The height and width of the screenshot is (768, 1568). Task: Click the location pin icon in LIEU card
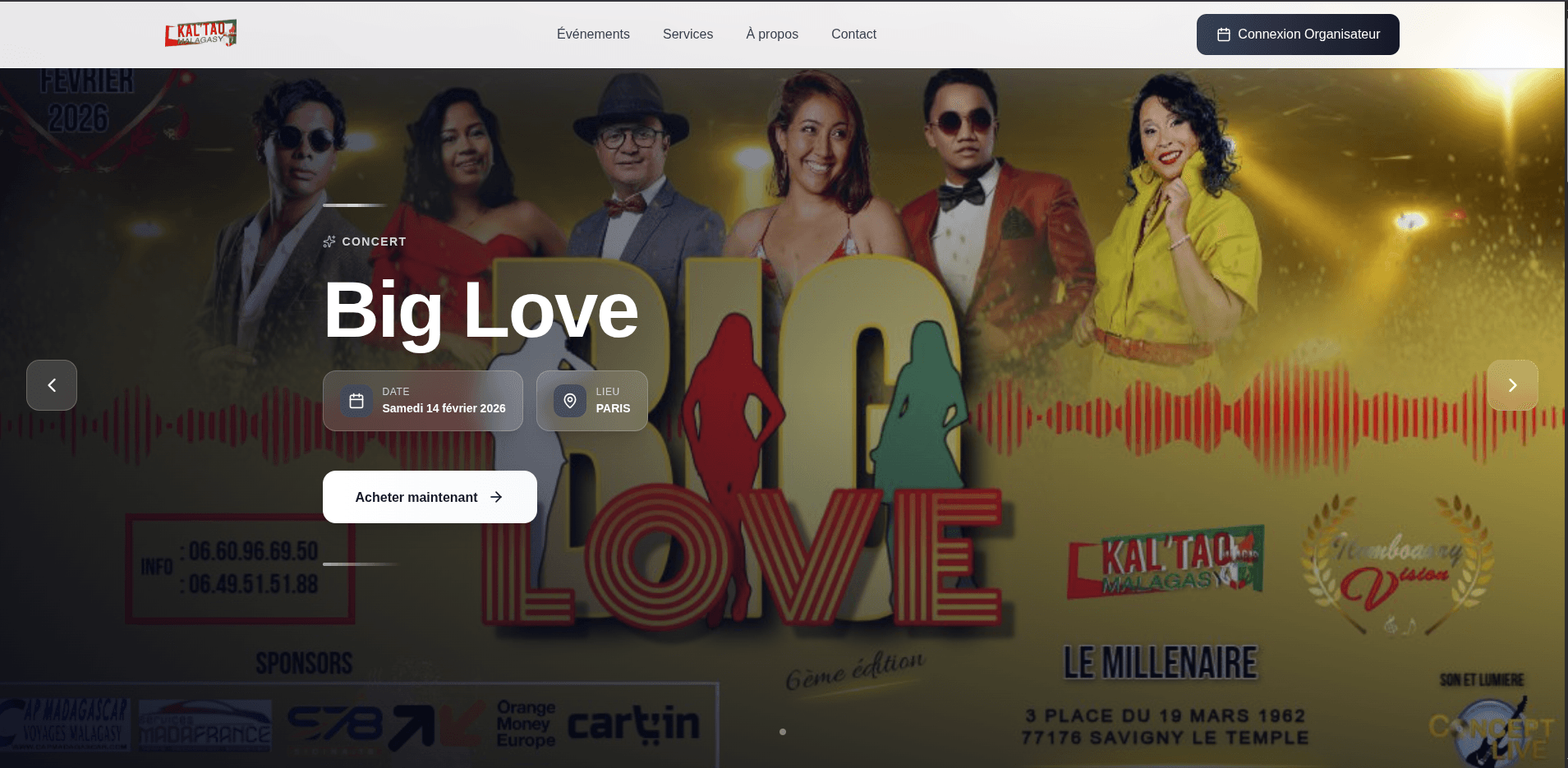pos(570,401)
